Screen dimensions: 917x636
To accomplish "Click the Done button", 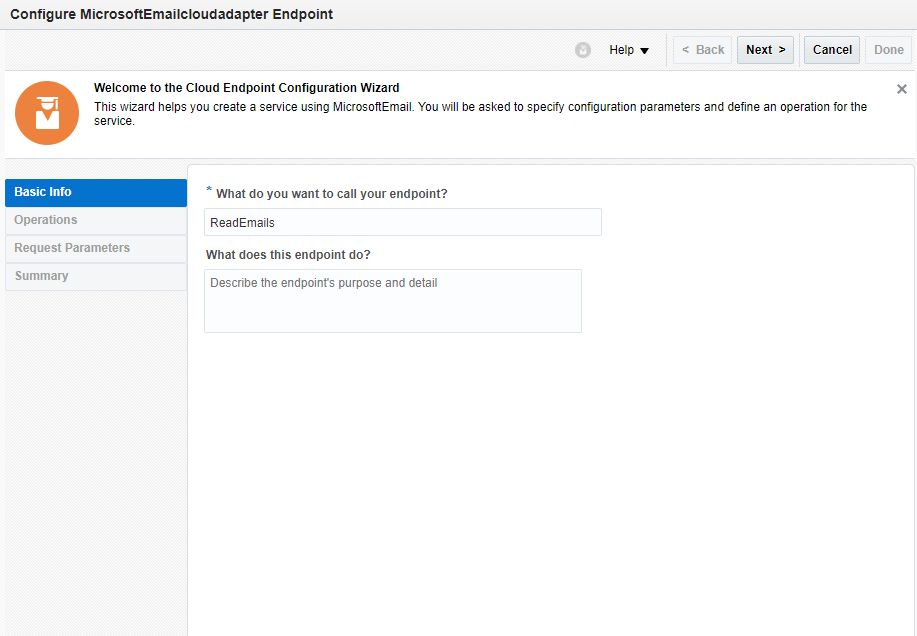I will [x=888, y=50].
